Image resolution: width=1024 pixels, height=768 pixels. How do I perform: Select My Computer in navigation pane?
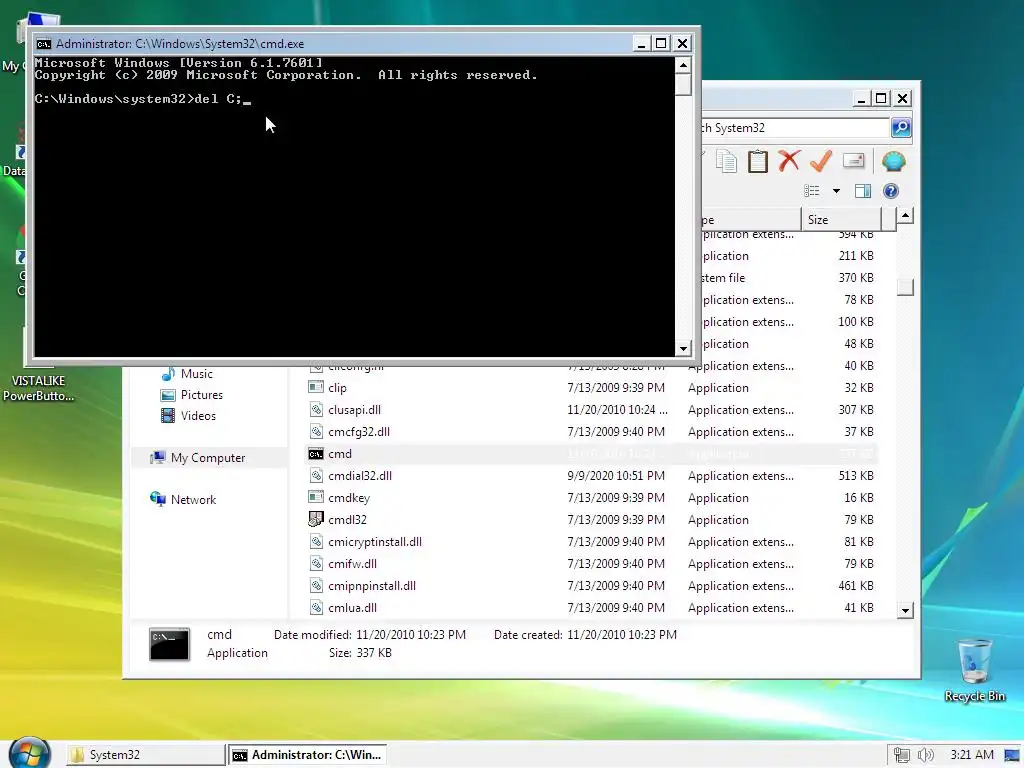pyautogui.click(x=198, y=458)
